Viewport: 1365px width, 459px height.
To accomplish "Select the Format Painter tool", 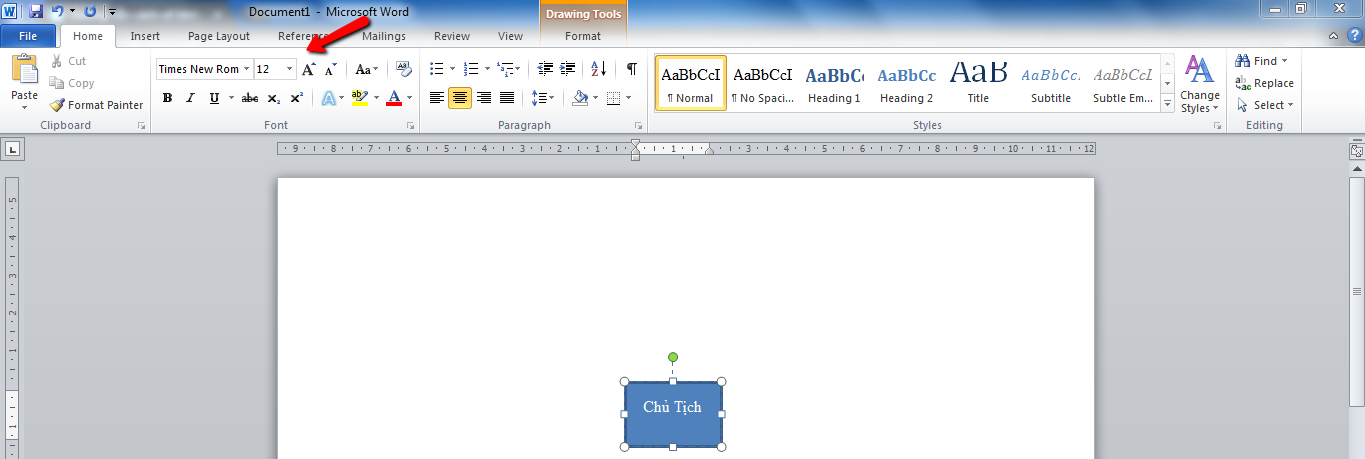I will [97, 105].
